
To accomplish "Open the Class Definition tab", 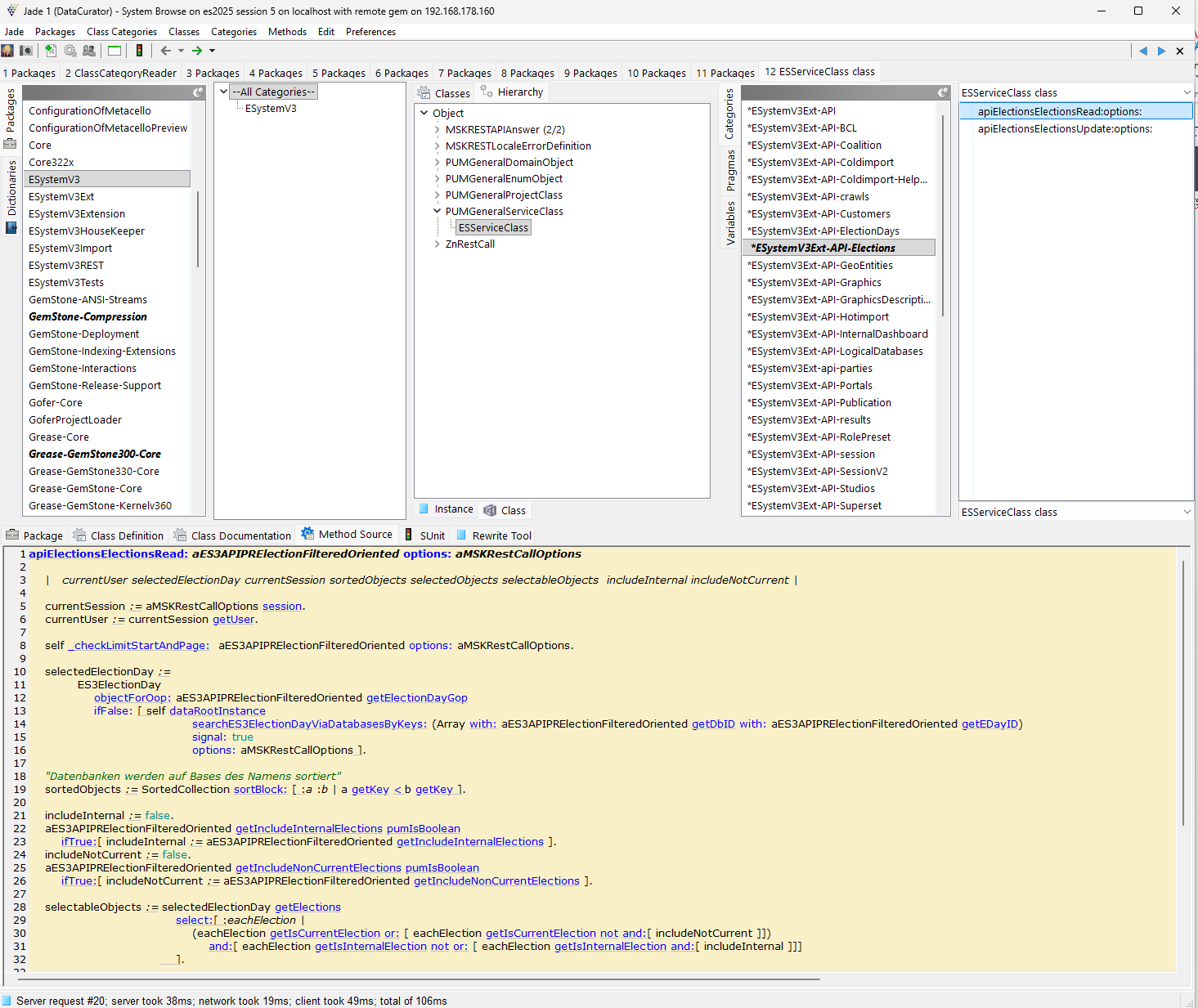I will coord(119,535).
